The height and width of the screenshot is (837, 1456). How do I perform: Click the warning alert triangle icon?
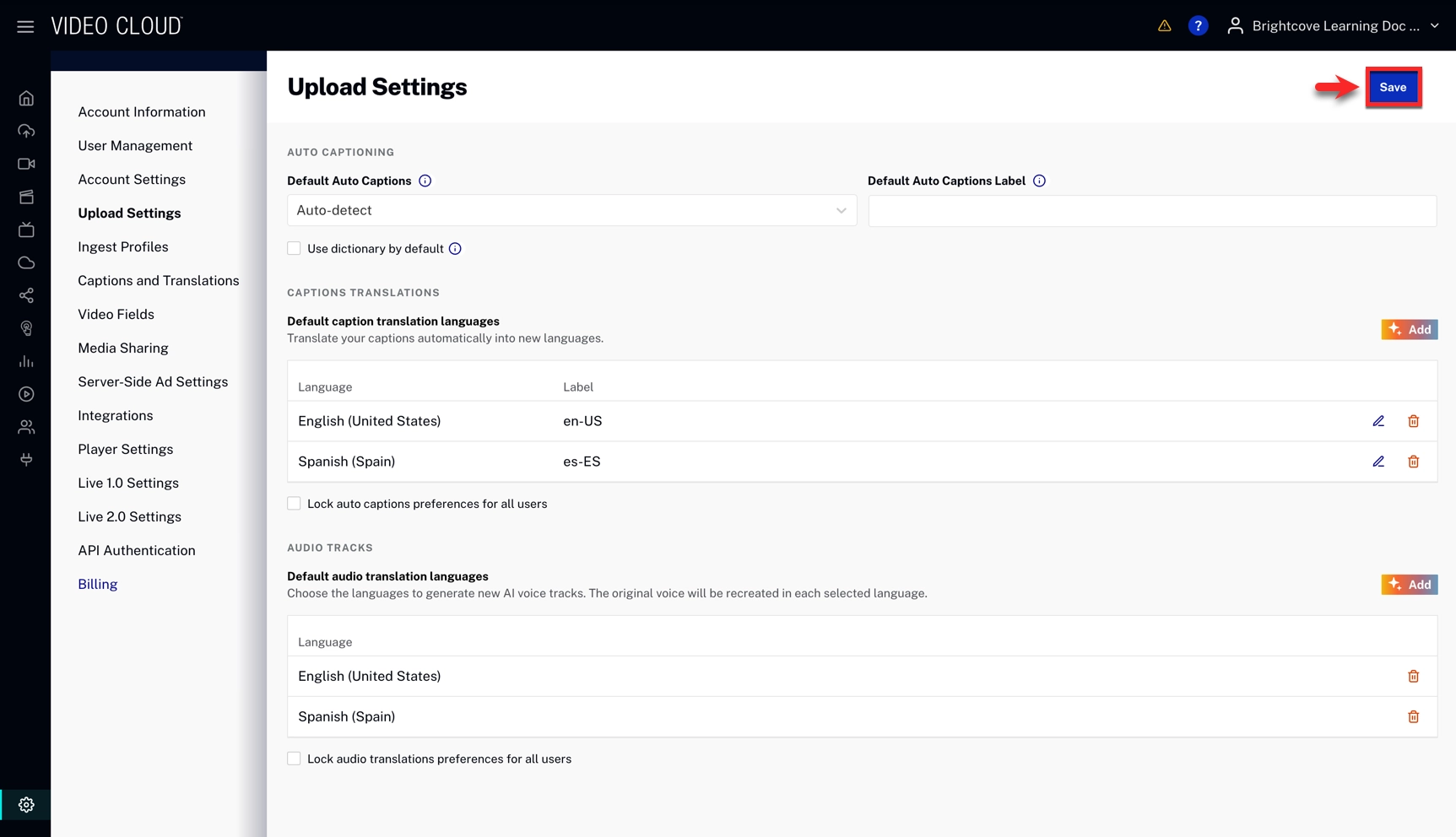click(x=1164, y=26)
